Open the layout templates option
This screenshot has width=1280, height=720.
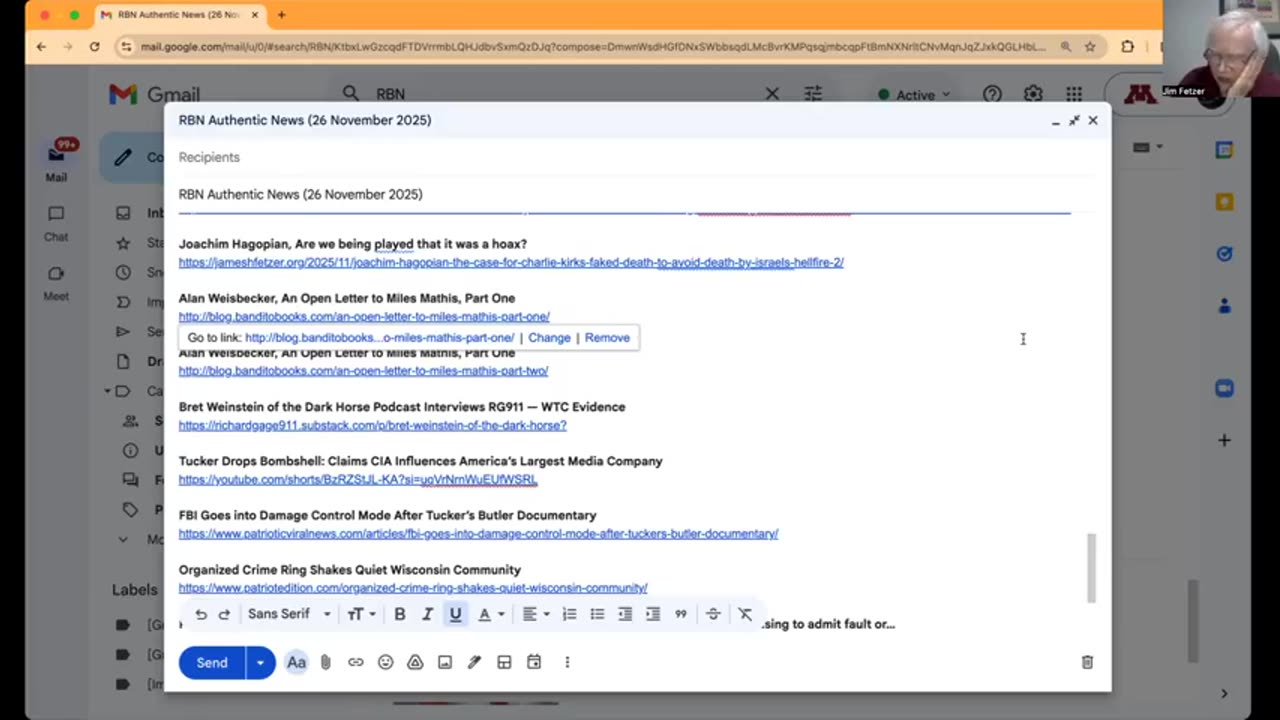pyautogui.click(x=504, y=662)
